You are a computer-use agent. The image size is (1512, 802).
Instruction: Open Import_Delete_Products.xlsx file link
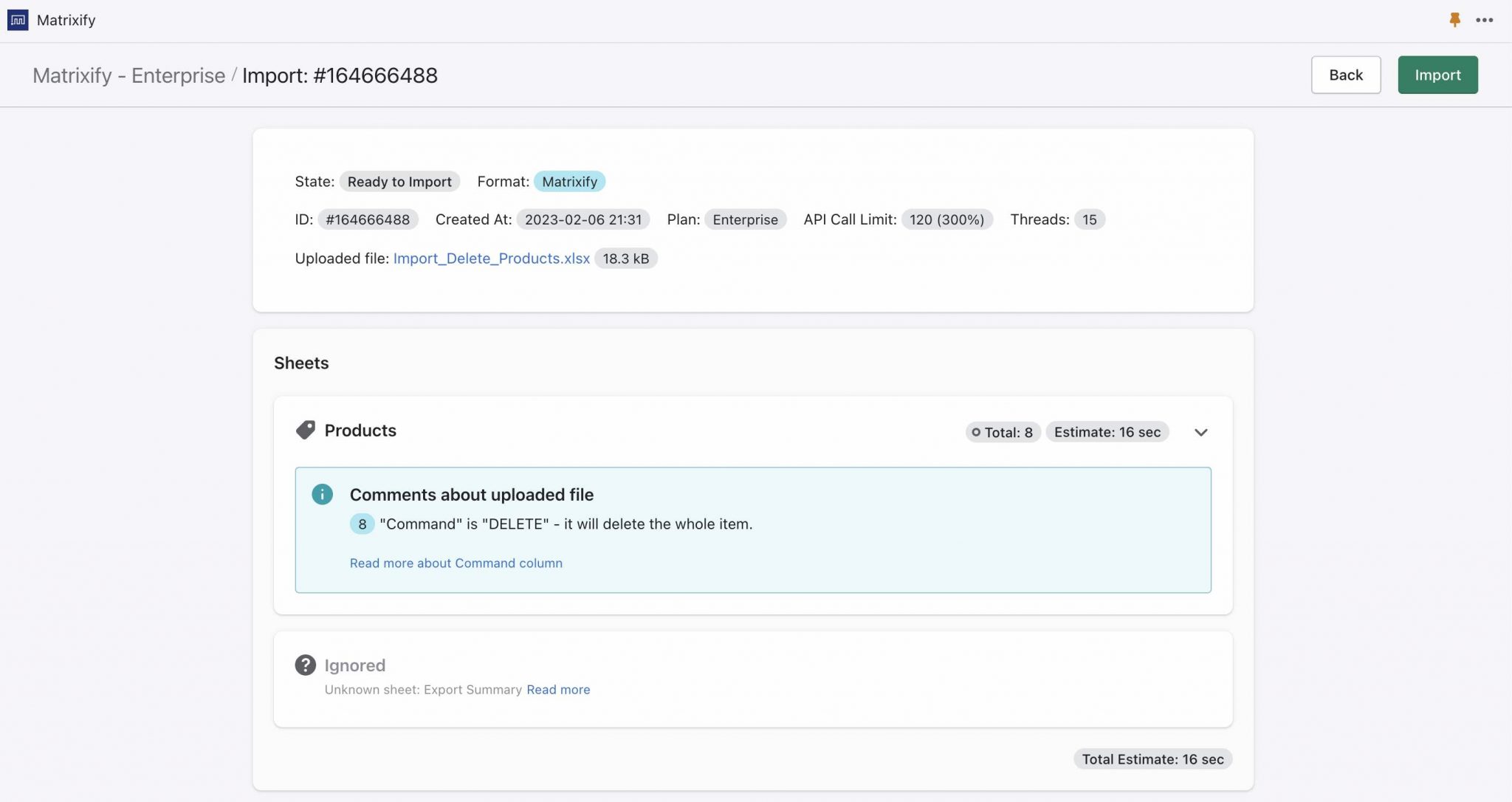(x=491, y=258)
